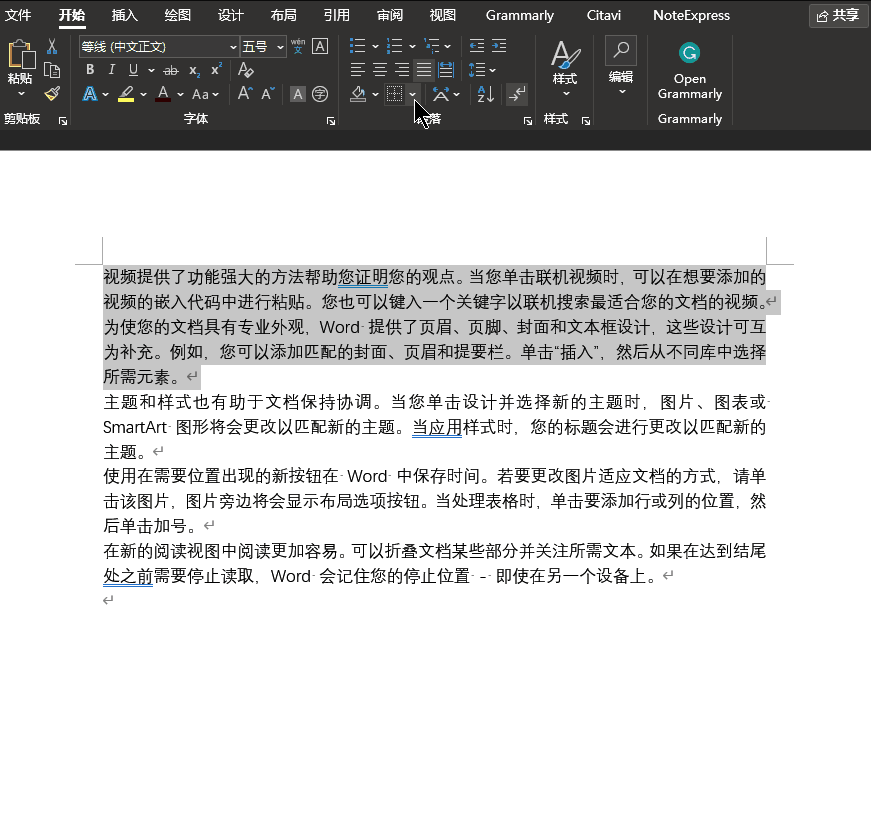The width and height of the screenshot is (871, 824).
Task: Decrease paragraph indent
Action: click(477, 46)
